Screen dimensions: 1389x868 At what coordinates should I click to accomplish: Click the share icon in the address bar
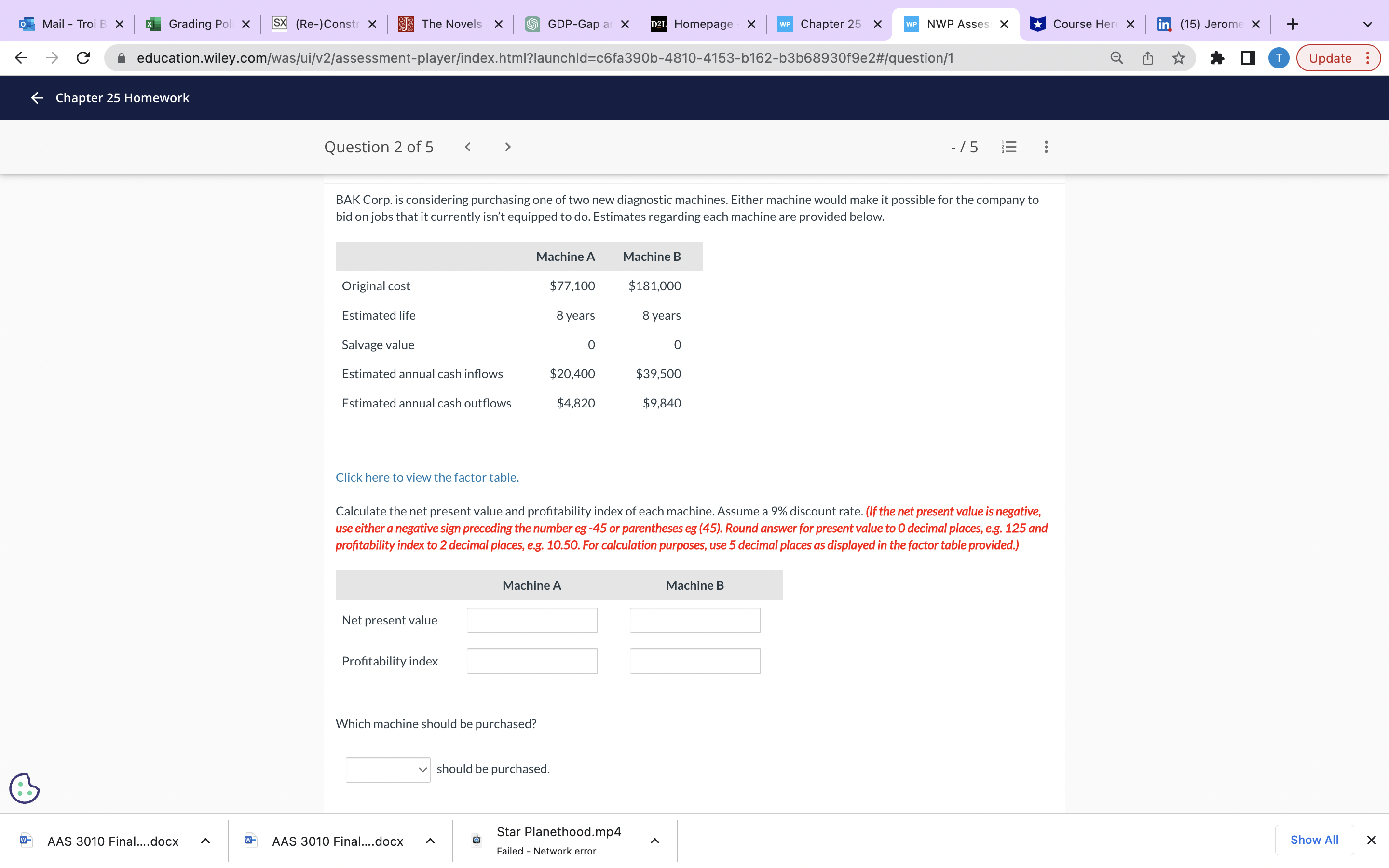(x=1147, y=57)
